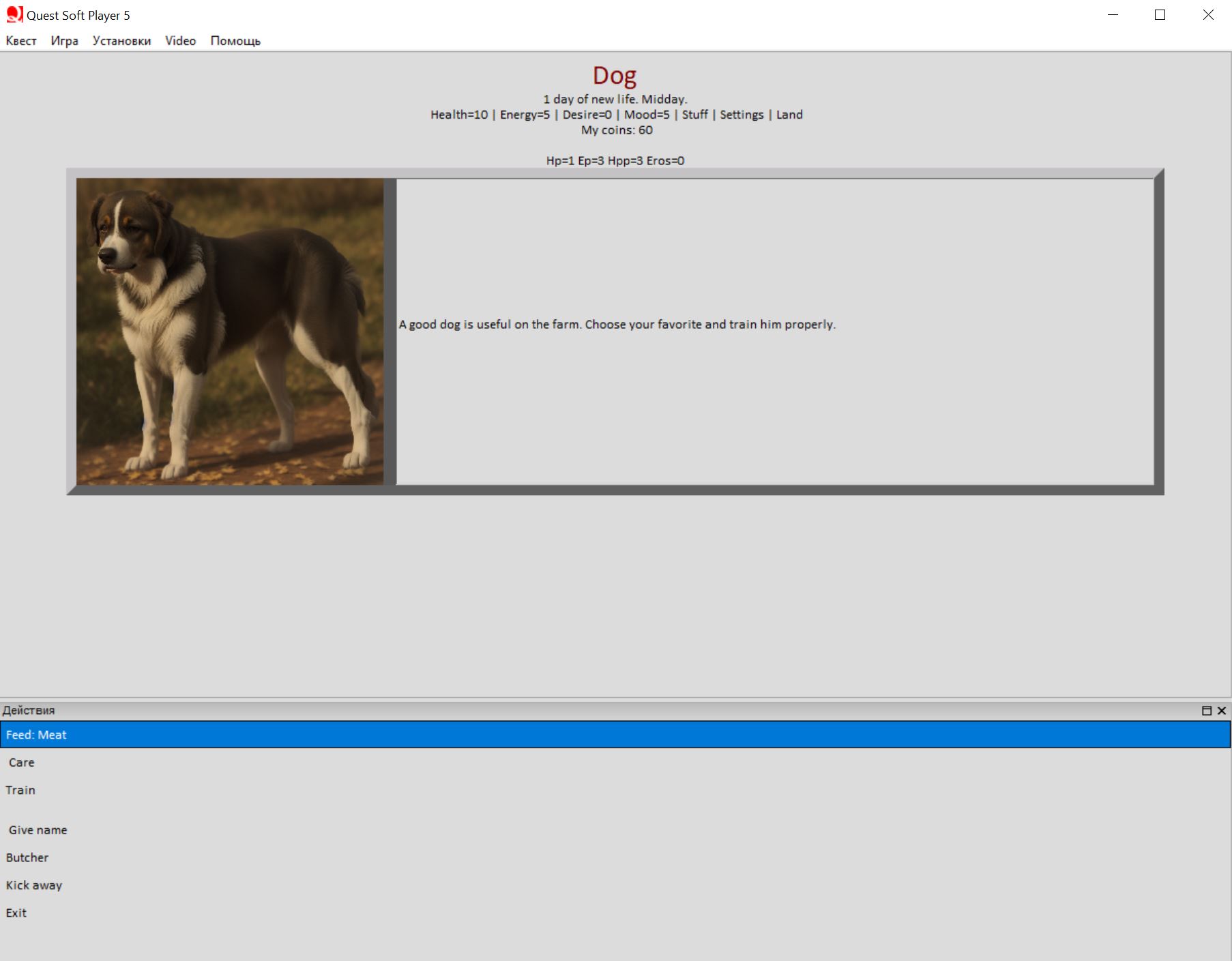Open the Игра menu
Viewport: 1232px width, 961px height.
click(64, 41)
